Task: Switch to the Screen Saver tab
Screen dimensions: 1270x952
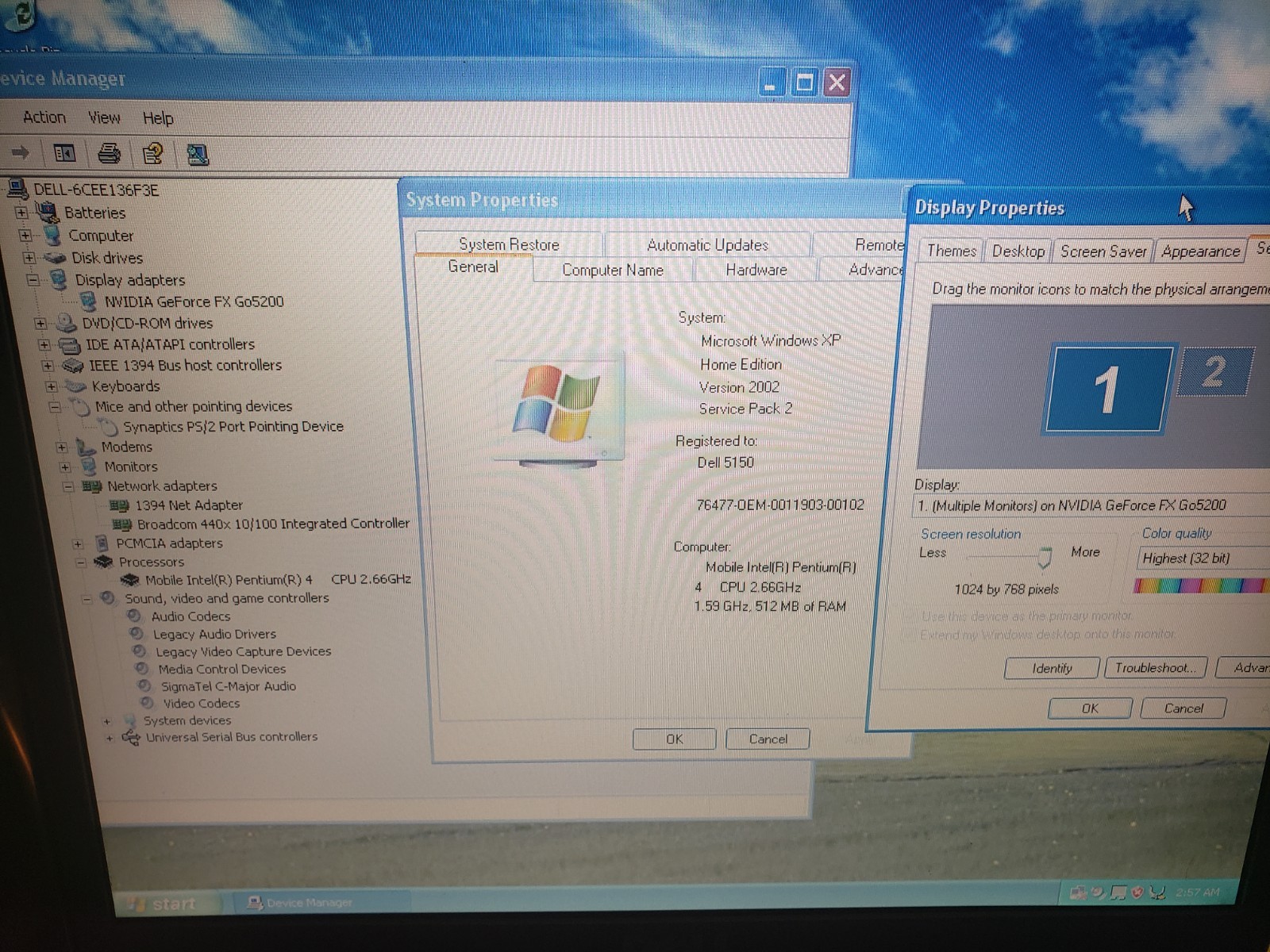Action: click(1103, 251)
